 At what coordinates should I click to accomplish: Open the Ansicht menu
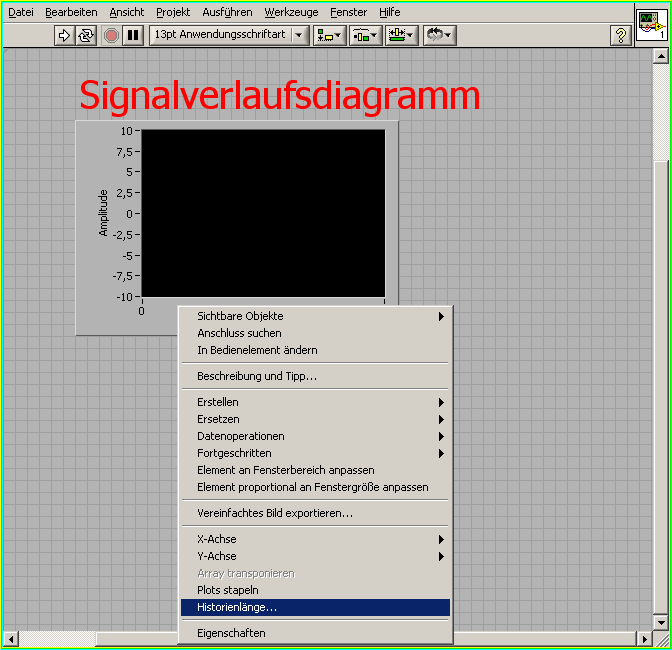[x=126, y=12]
